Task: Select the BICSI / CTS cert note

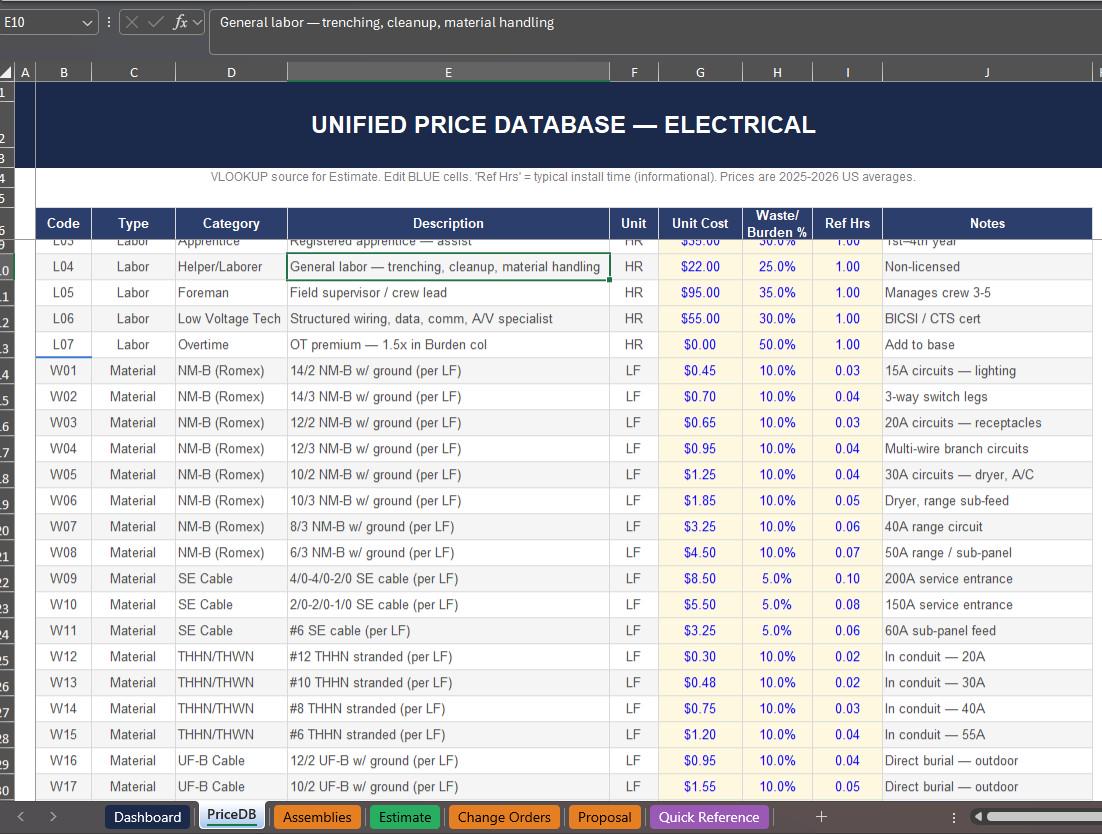Action: 987,318
